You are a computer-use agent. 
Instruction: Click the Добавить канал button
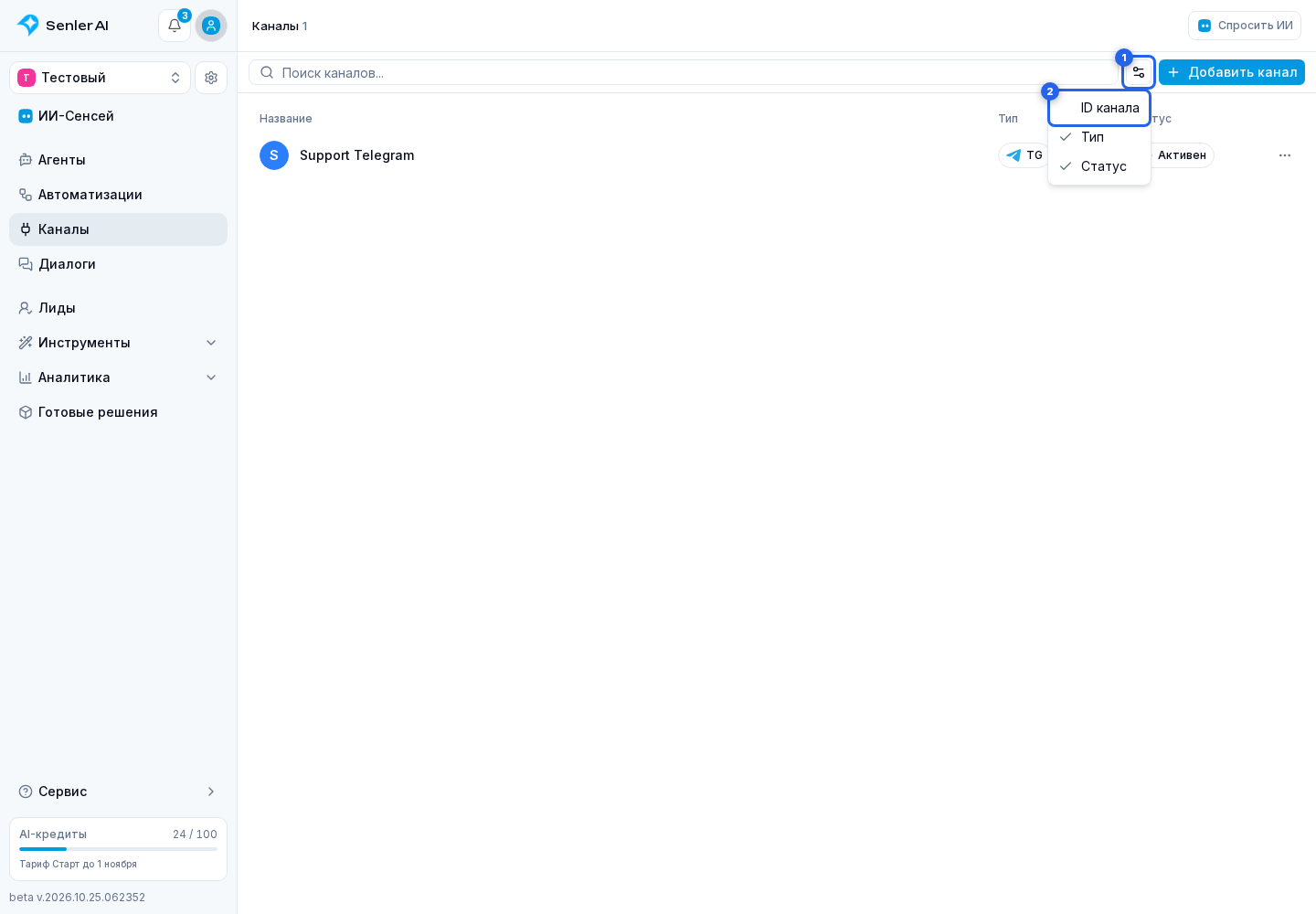[1232, 72]
